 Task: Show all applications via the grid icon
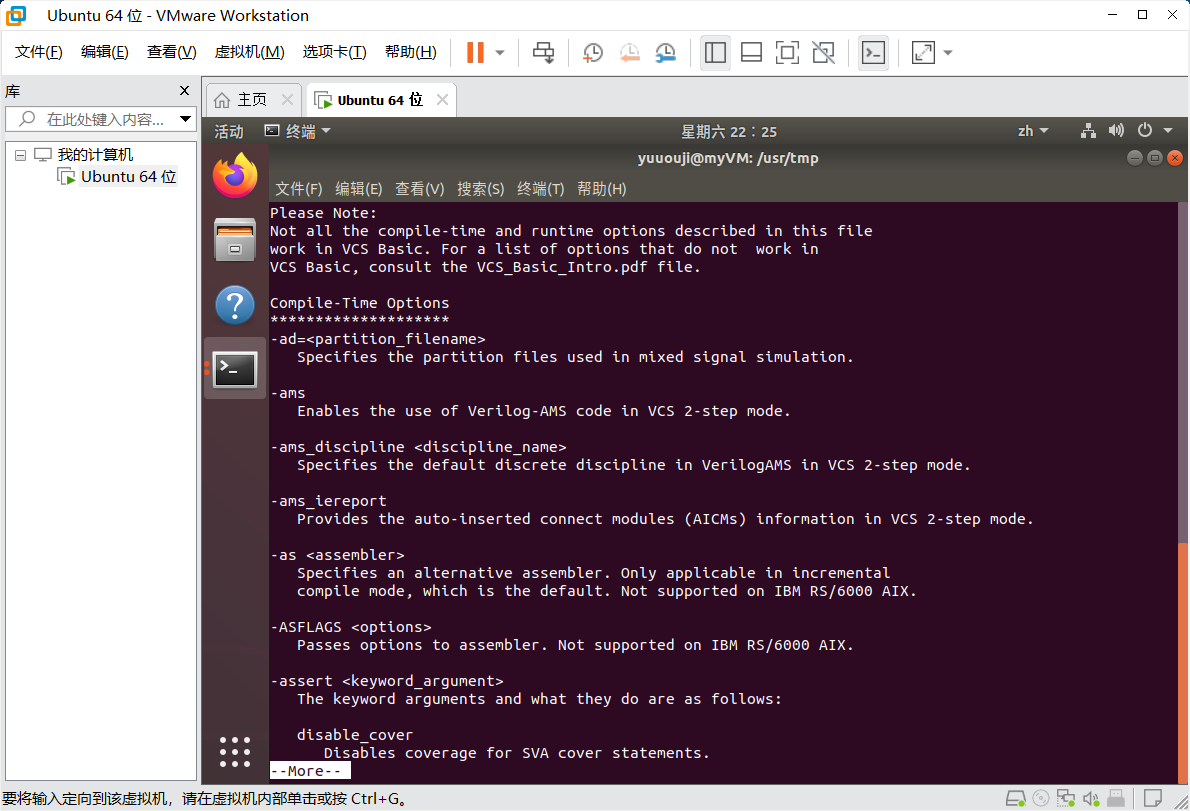(x=234, y=751)
